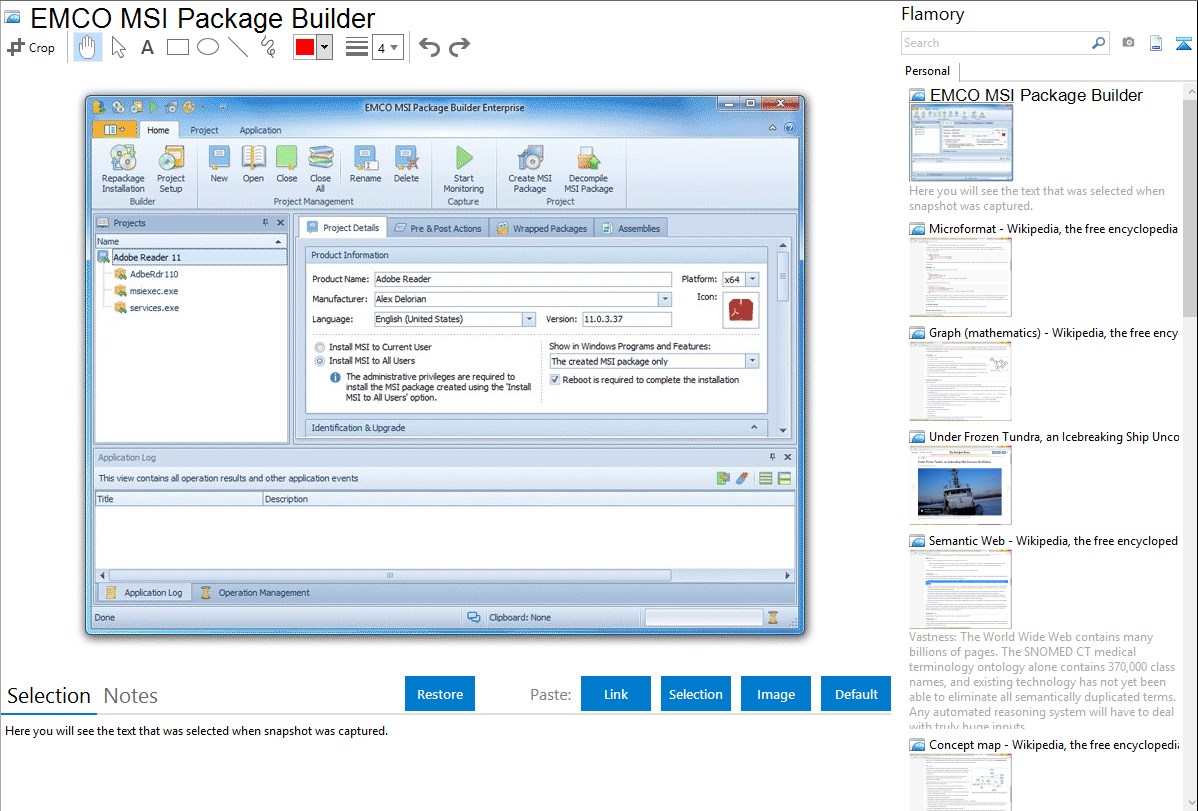Toggle the Reboot is required checkbox
The height and width of the screenshot is (811, 1198).
(555, 380)
